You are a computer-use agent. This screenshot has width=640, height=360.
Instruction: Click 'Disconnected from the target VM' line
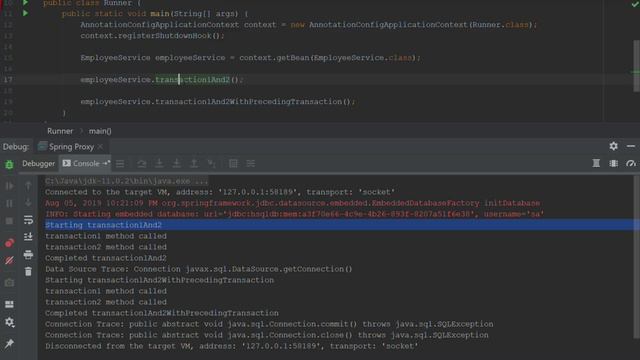point(231,346)
